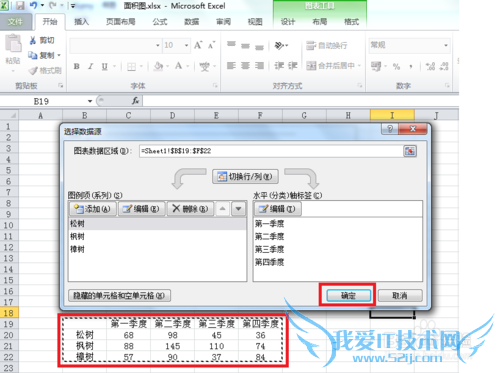Image resolution: width=500 pixels, height=373 pixels.
Task: Click OK (确定) in the dialog
Action: pyautogui.click(x=348, y=295)
